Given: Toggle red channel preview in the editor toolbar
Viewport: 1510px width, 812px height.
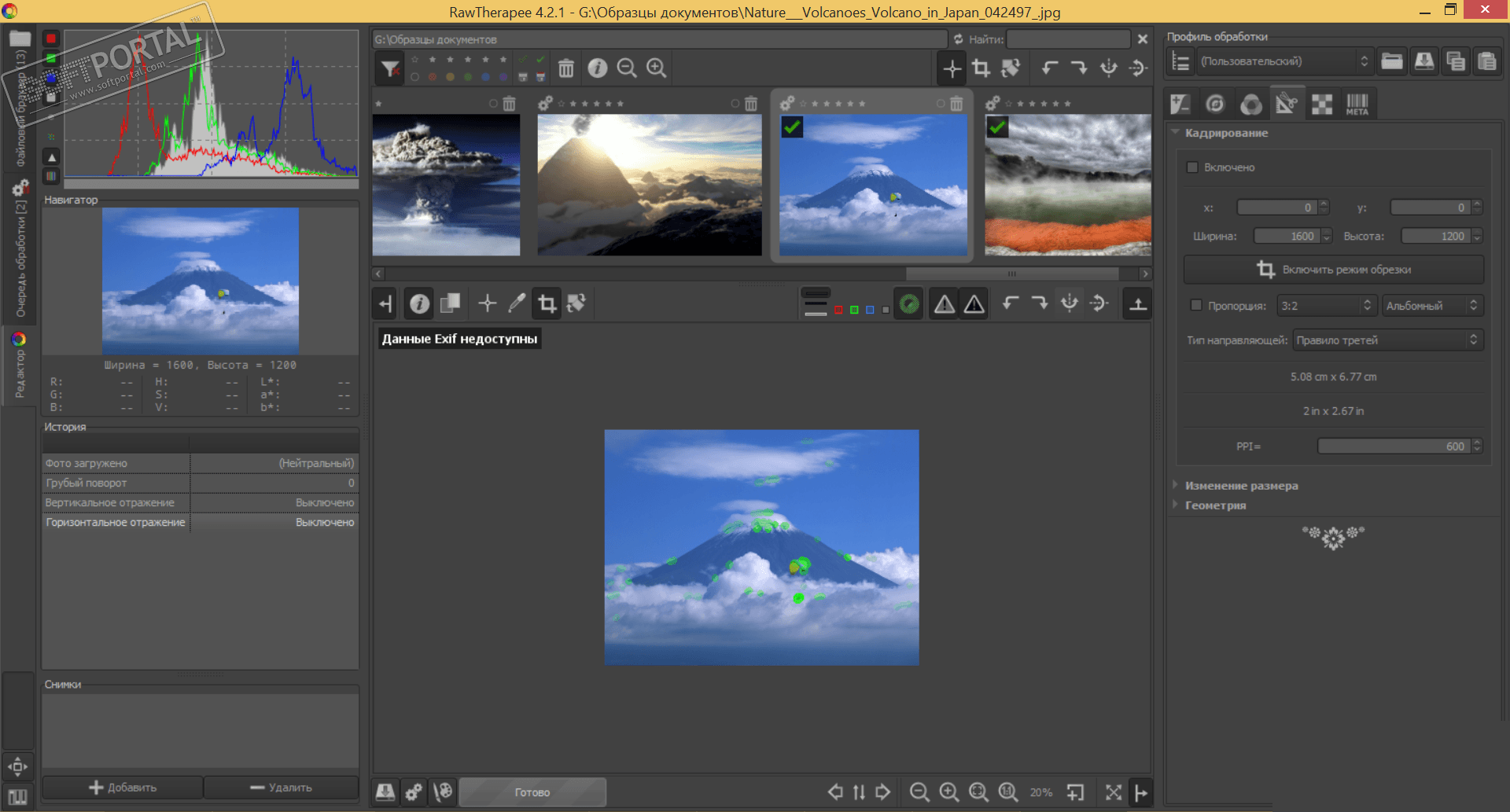Looking at the screenshot, I should 838,310.
